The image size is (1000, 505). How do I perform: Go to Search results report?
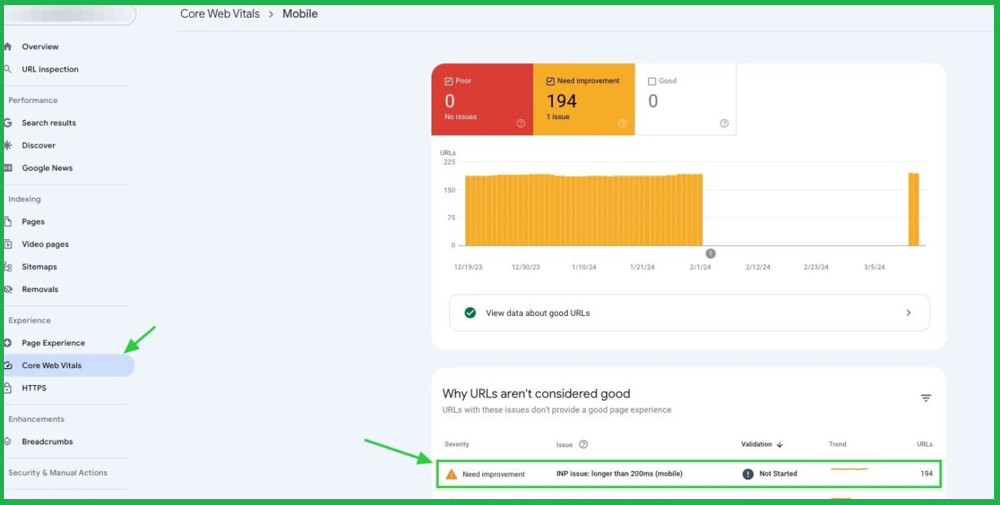48,122
